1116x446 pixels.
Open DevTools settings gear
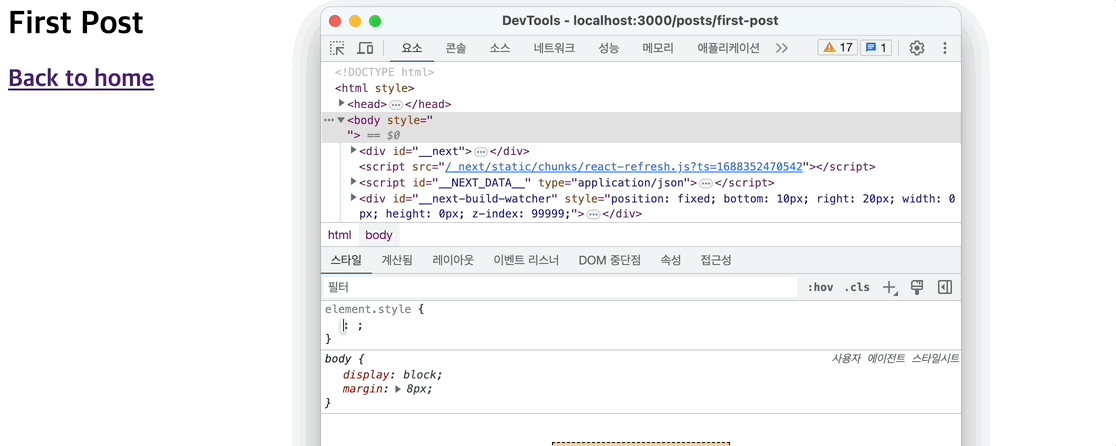point(917,48)
